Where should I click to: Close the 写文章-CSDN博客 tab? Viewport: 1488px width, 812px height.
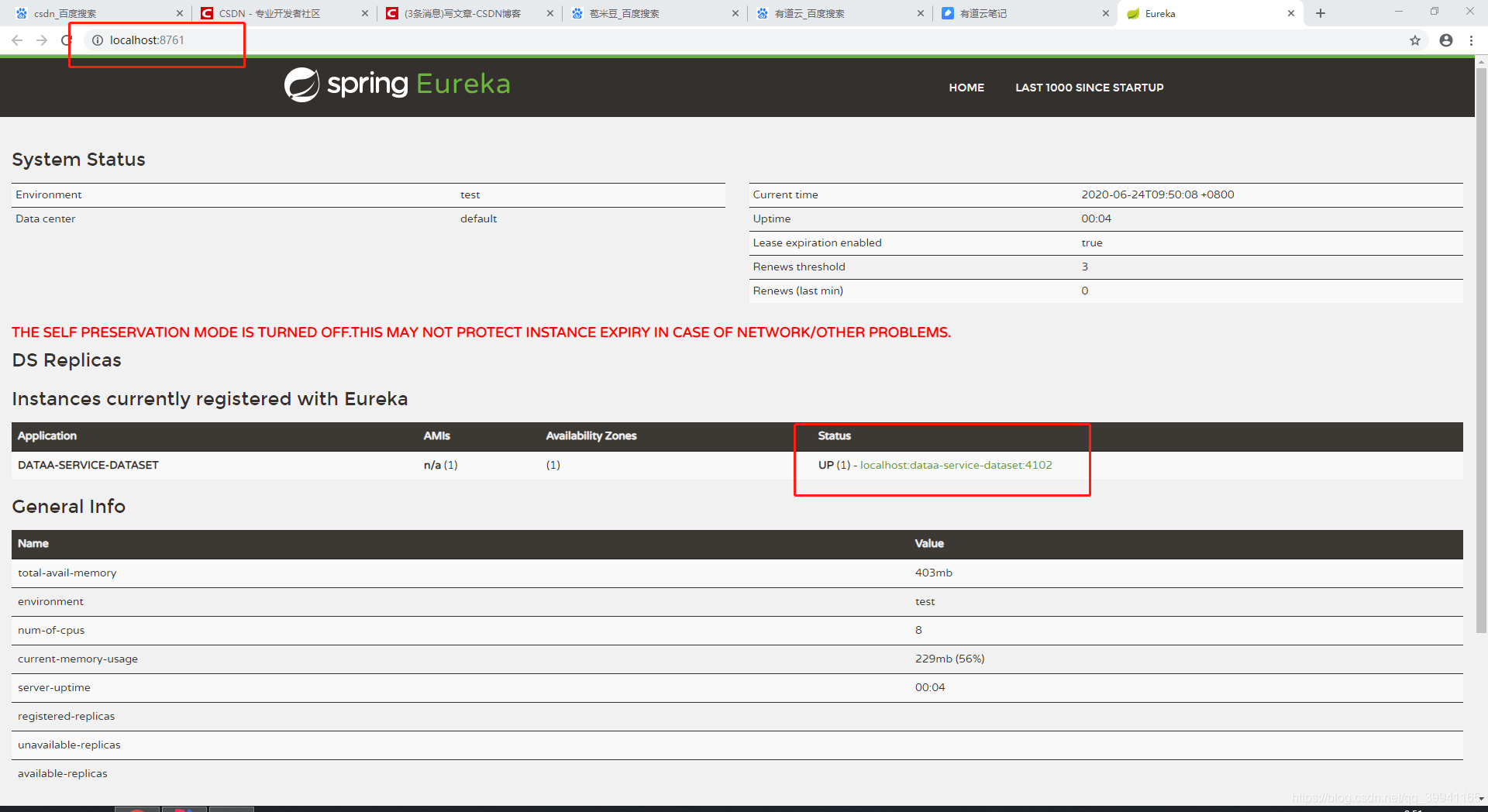pos(550,13)
